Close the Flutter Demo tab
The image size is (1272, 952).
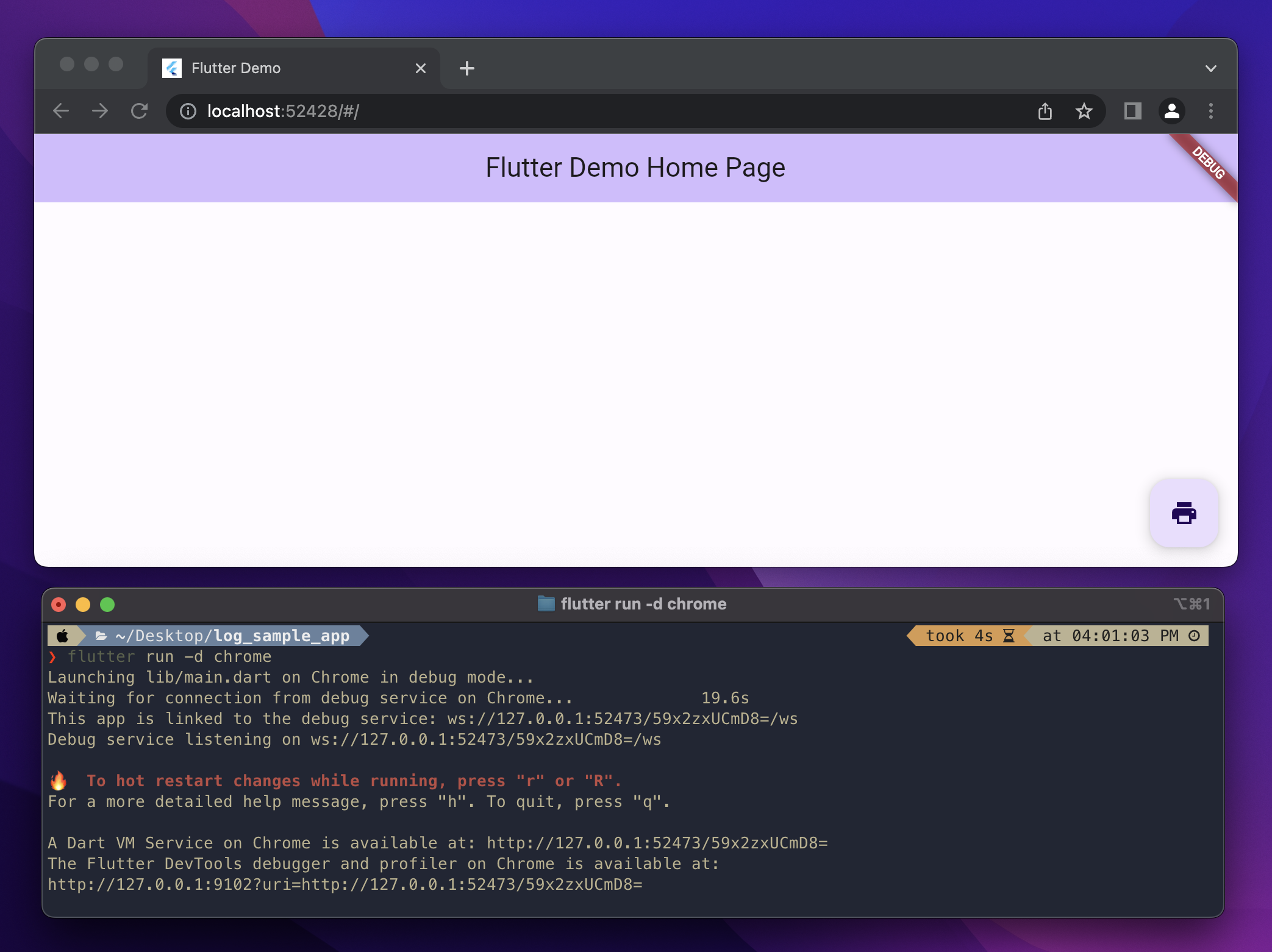420,68
